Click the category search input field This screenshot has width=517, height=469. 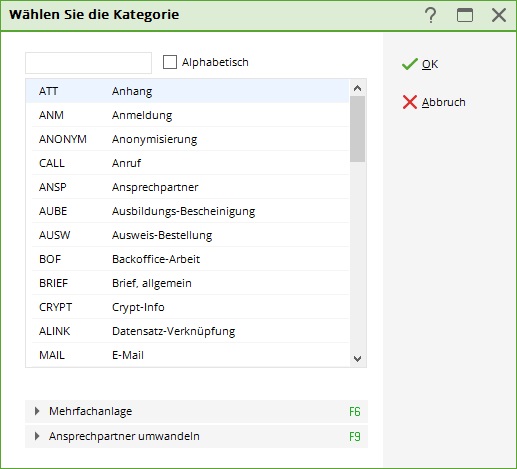tap(88, 63)
